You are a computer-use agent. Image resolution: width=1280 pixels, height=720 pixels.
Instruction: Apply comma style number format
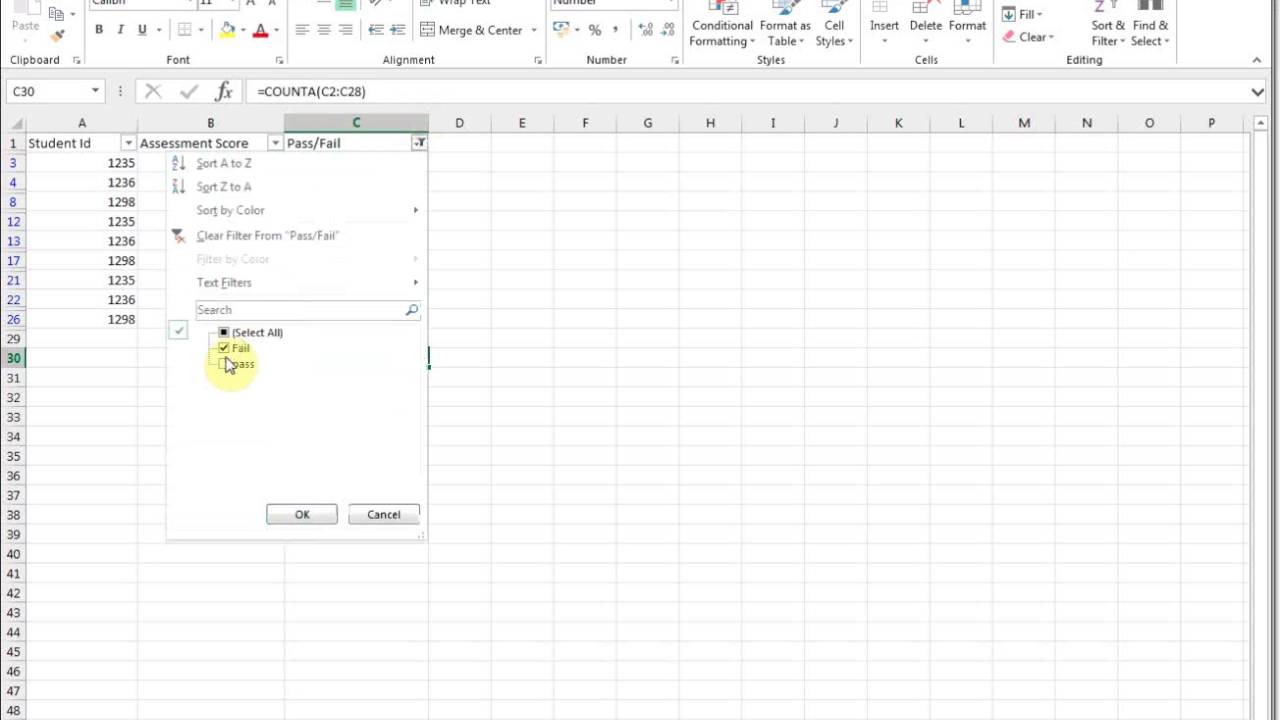(x=616, y=30)
